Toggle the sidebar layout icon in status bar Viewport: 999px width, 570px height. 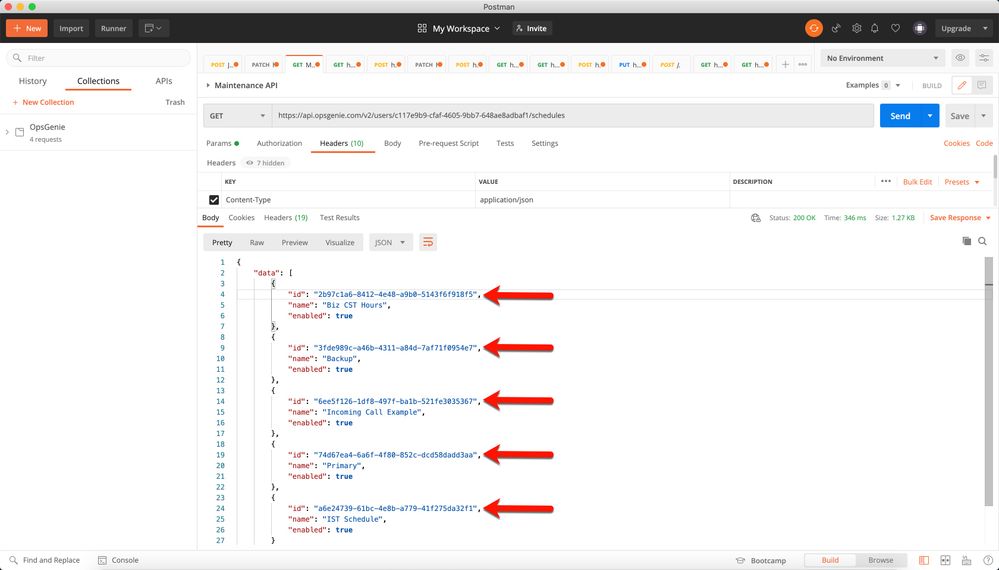click(924, 560)
